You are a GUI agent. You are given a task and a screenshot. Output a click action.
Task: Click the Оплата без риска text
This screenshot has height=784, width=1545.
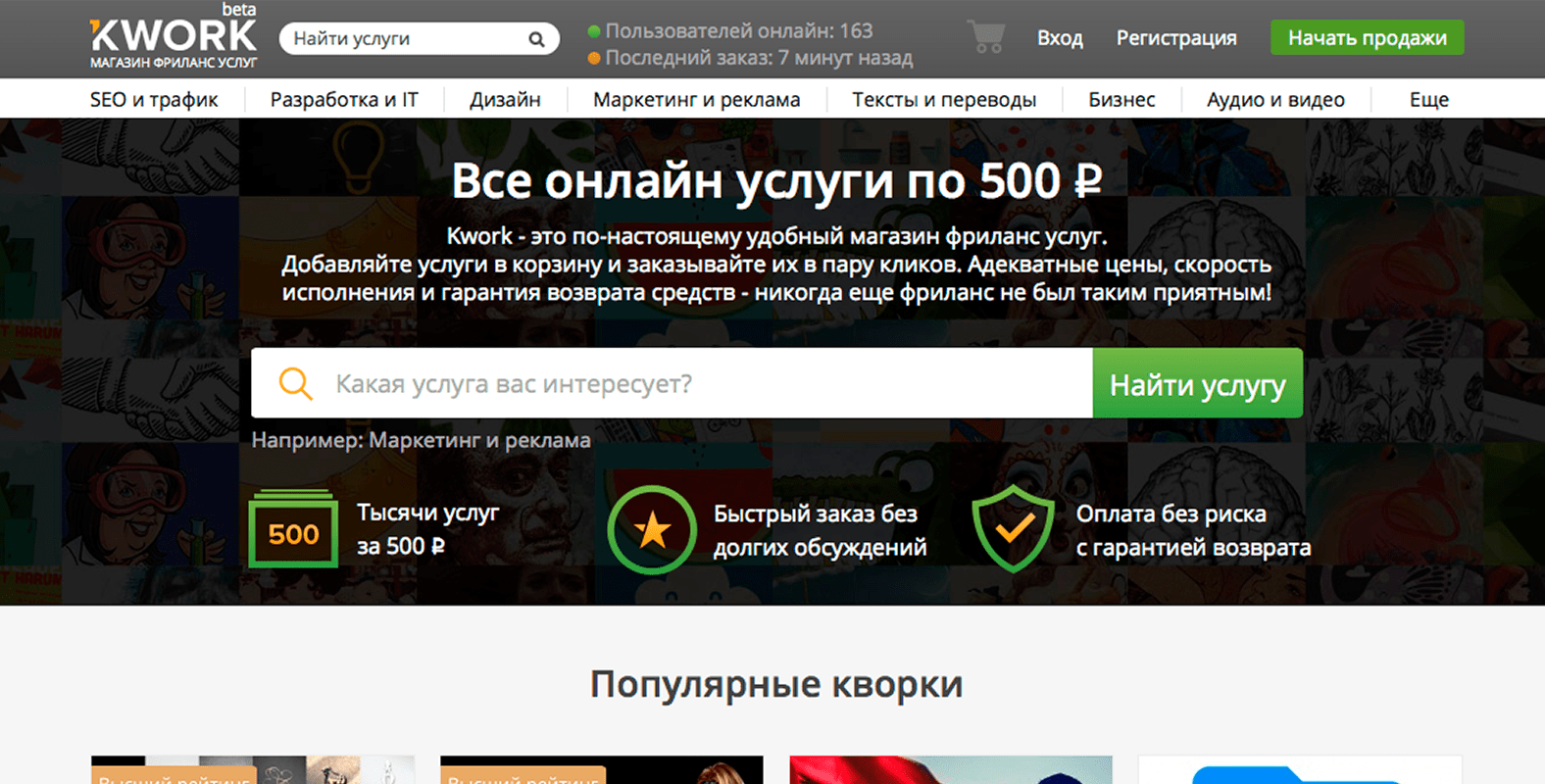click(x=1171, y=514)
